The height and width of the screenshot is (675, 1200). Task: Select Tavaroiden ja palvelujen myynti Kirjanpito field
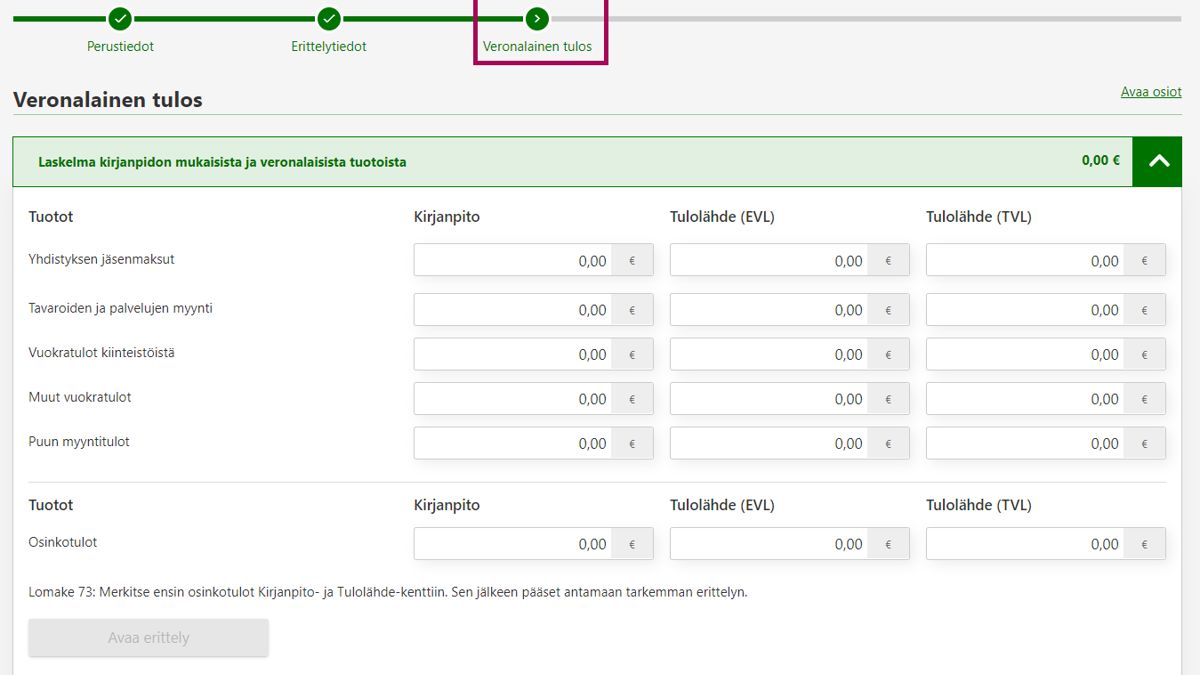click(513, 310)
